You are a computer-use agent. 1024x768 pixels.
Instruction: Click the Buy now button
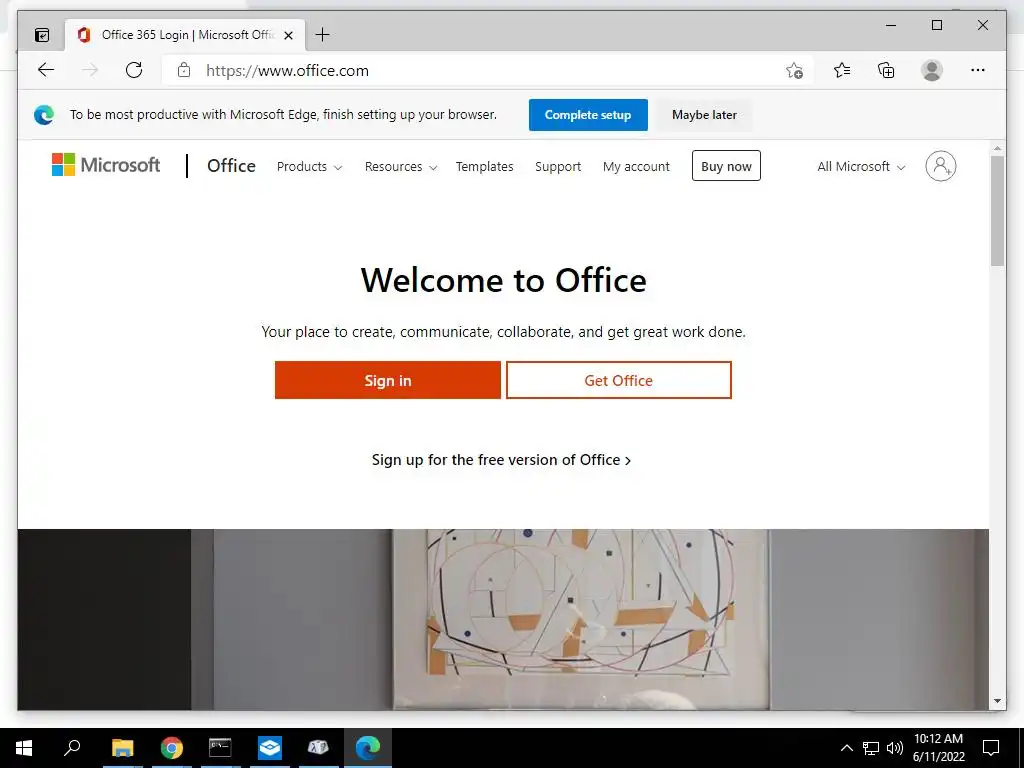tap(726, 166)
